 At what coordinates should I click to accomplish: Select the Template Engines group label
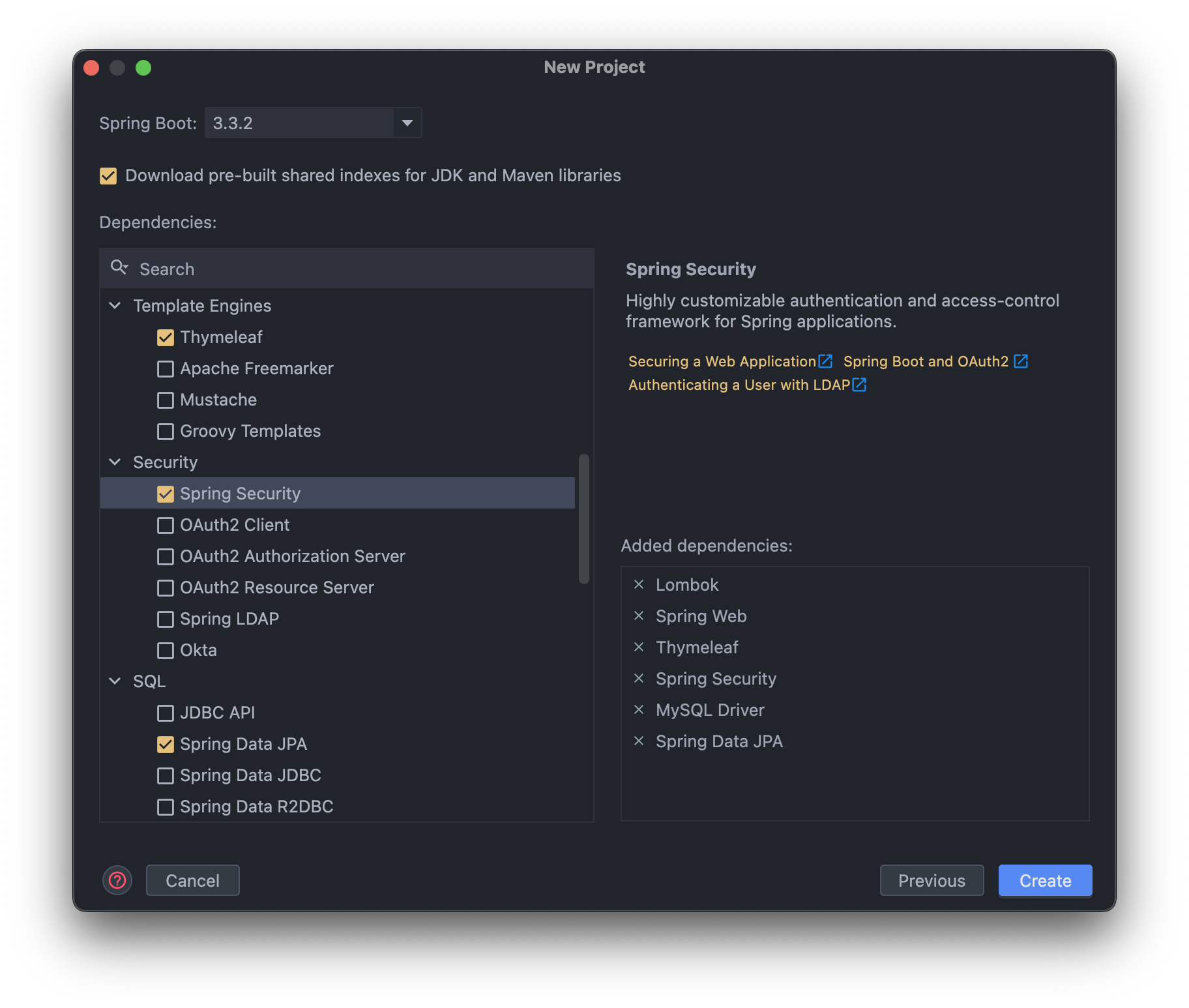202,306
